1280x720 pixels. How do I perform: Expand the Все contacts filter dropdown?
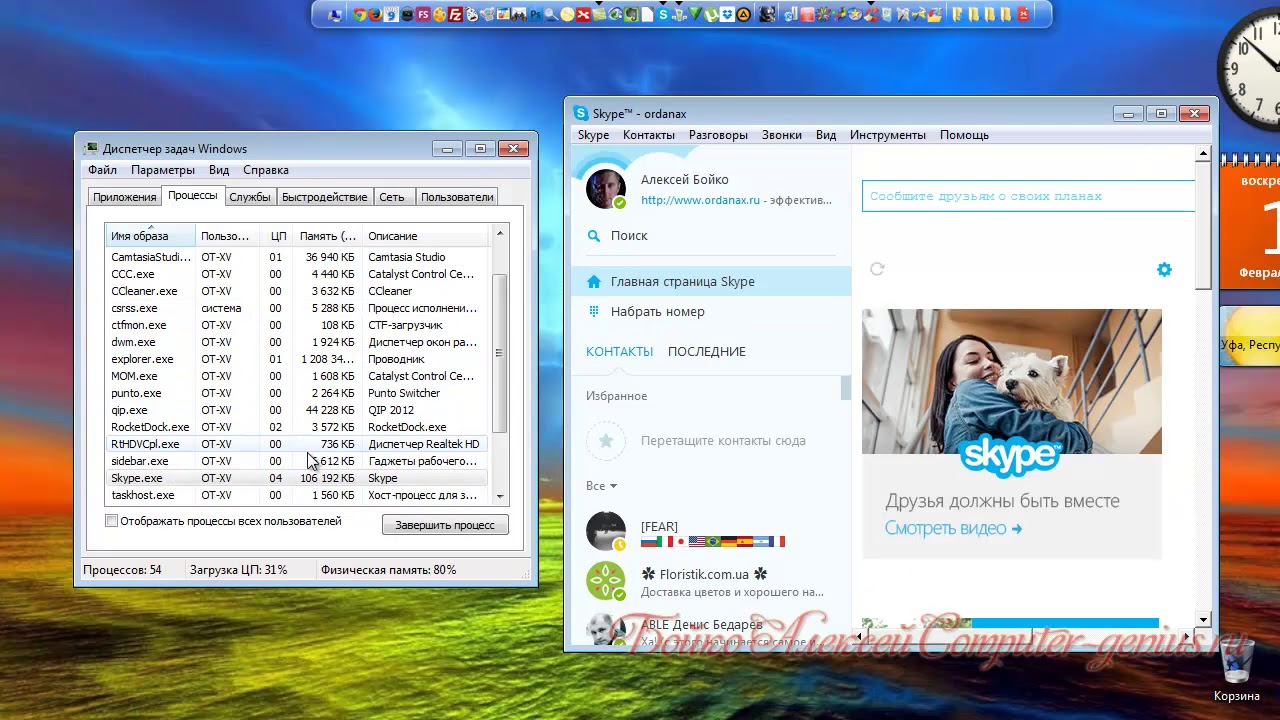click(601, 486)
